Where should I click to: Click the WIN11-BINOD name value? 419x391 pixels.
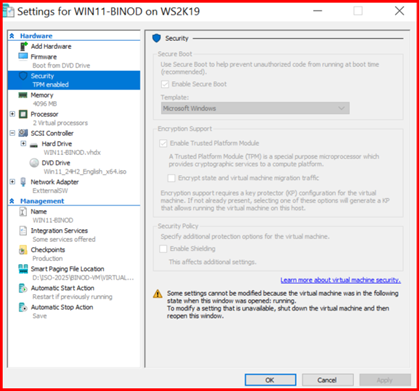pyautogui.click(x=53, y=220)
